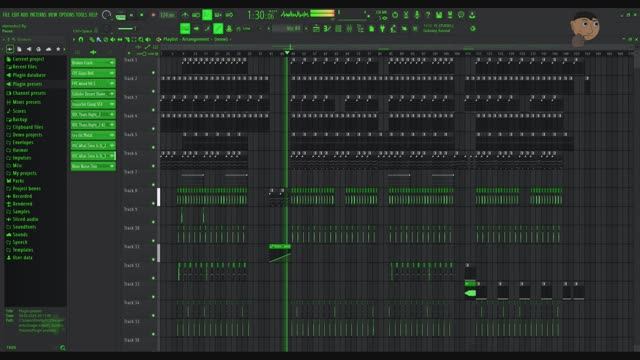Screen dimensions: 640x360
Task: Mute Track 1 with its green dot
Action: (x=153, y=73)
